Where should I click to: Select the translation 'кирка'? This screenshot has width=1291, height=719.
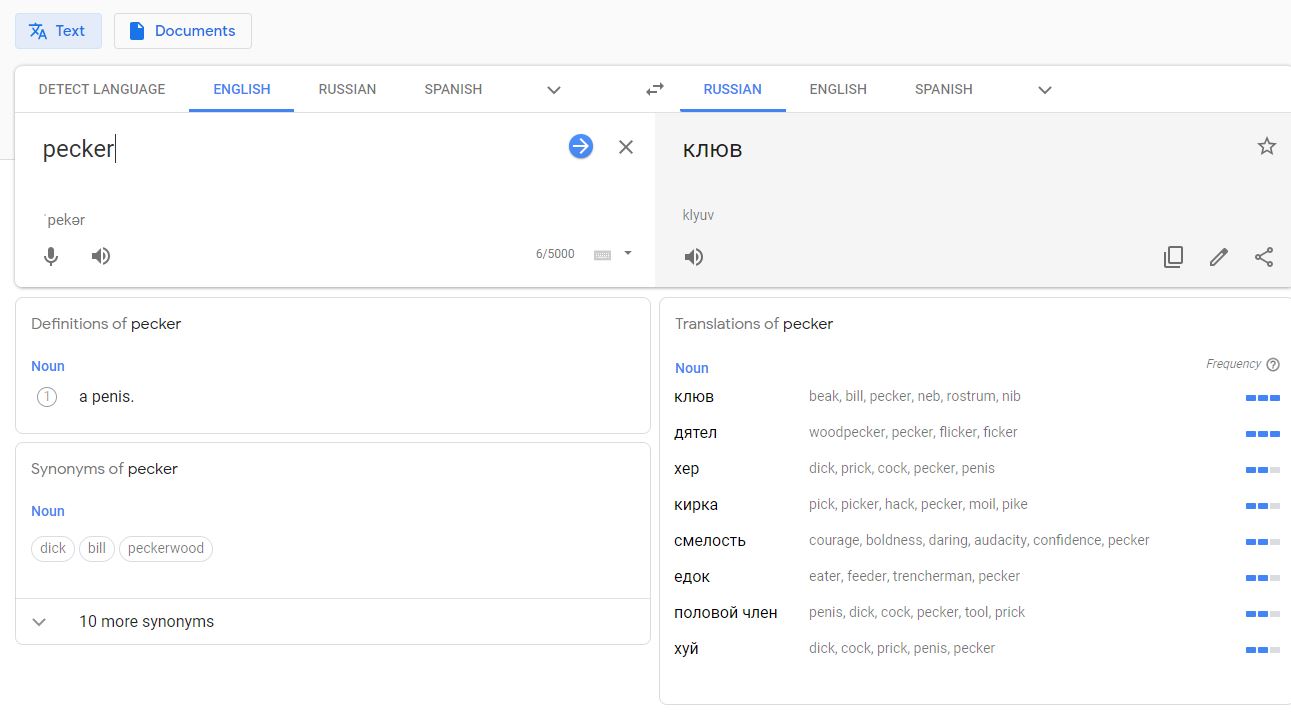coord(696,505)
